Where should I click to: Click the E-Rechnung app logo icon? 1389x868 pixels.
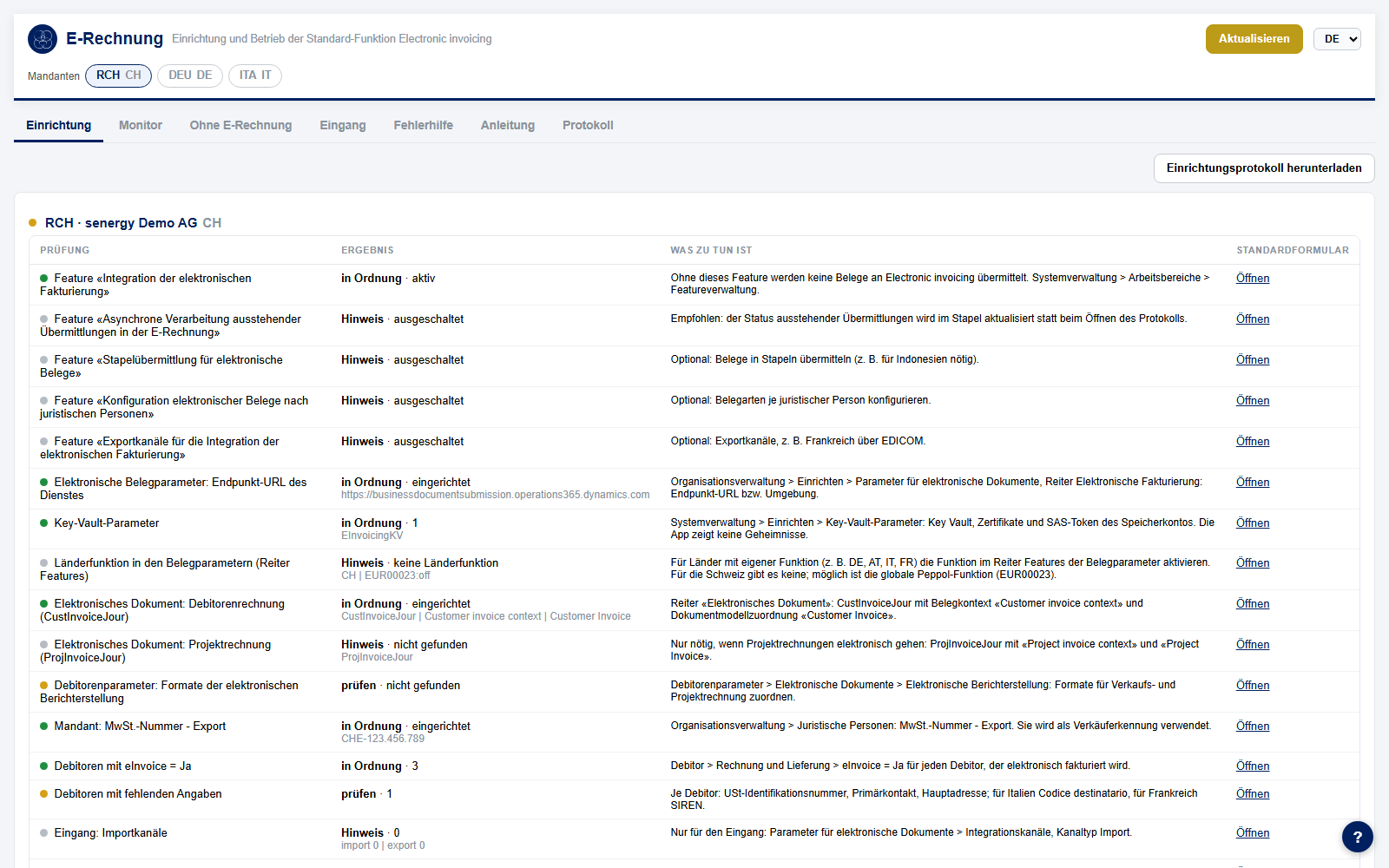[x=43, y=39]
